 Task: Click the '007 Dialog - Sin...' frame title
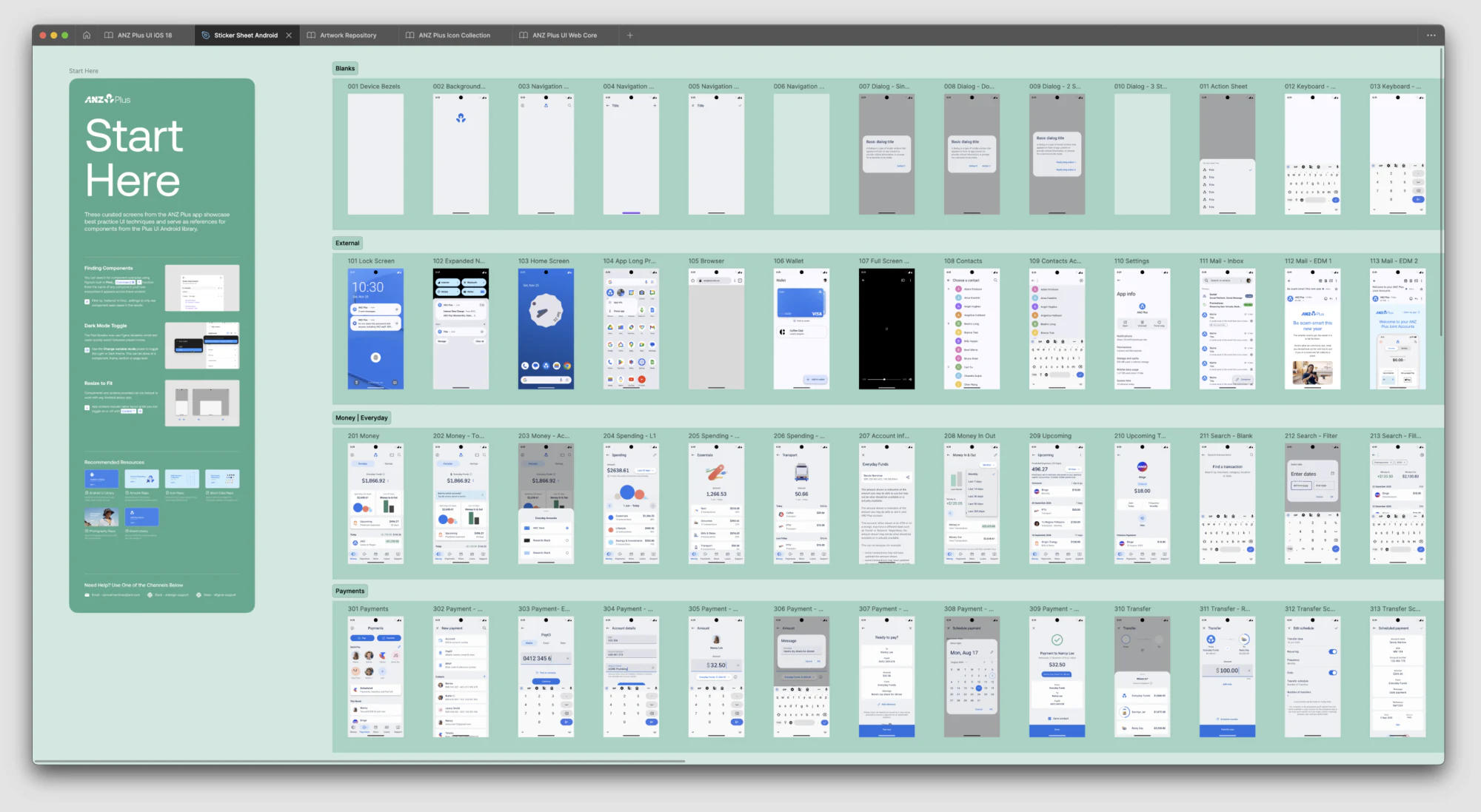point(884,87)
